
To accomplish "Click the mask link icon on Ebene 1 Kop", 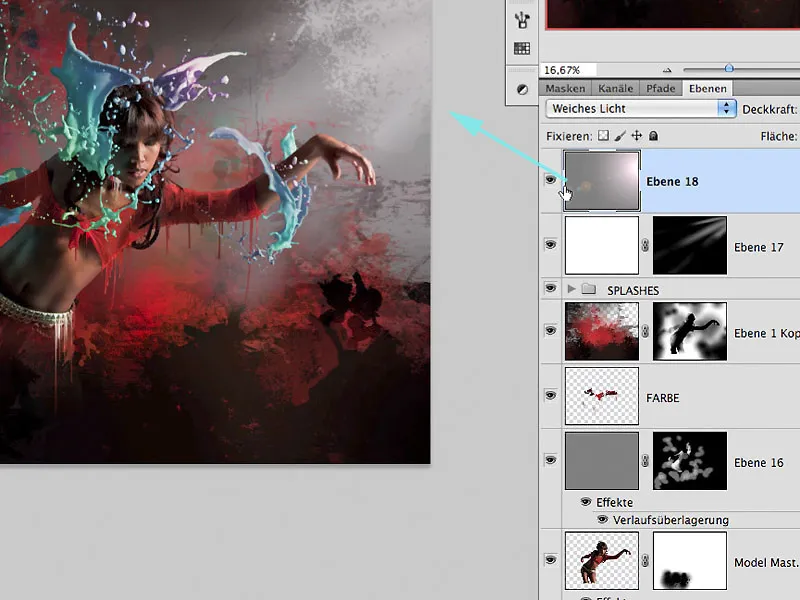I will click(645, 331).
